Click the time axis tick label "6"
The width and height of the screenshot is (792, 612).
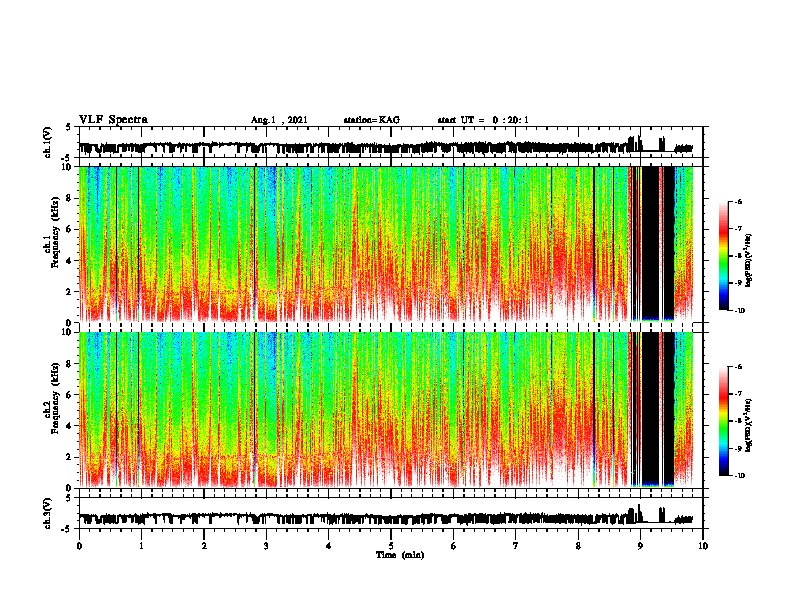pos(453,546)
